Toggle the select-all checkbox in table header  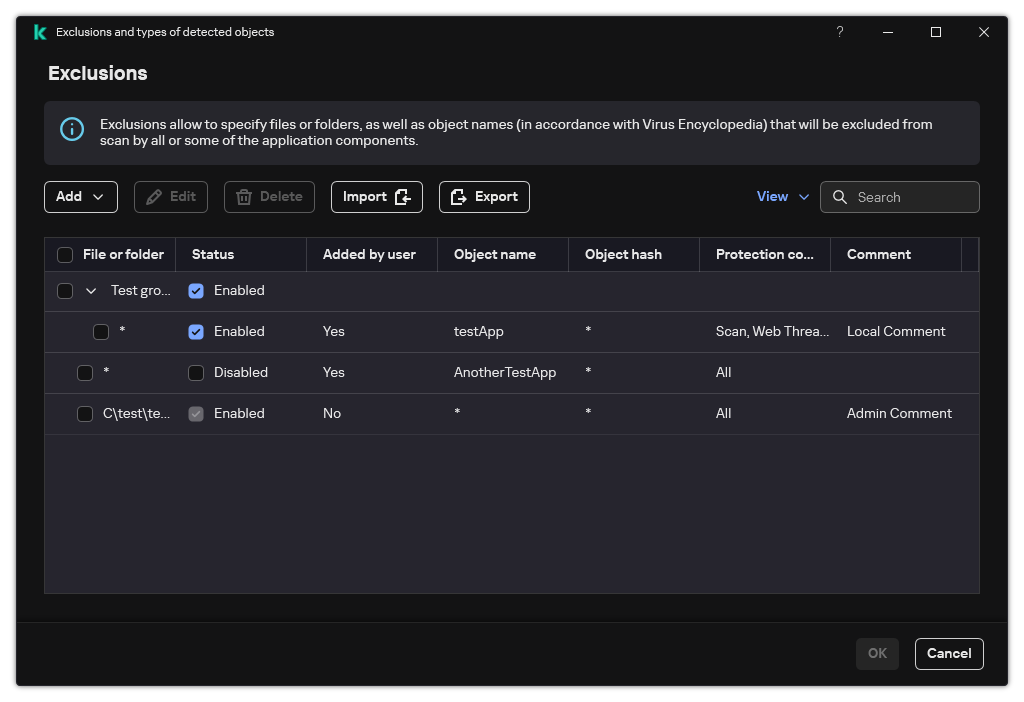[x=65, y=255]
